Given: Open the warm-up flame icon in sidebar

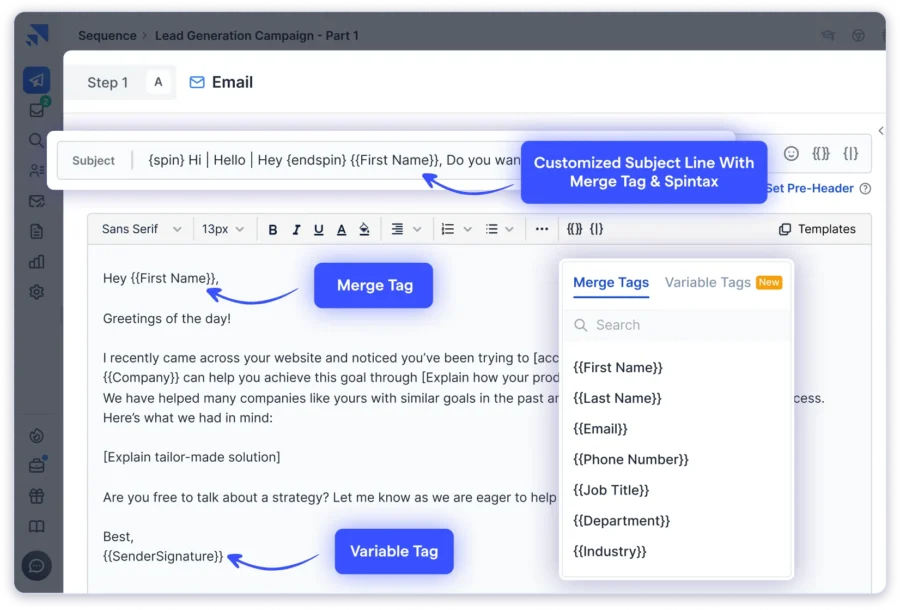Looking at the screenshot, I should [36, 436].
